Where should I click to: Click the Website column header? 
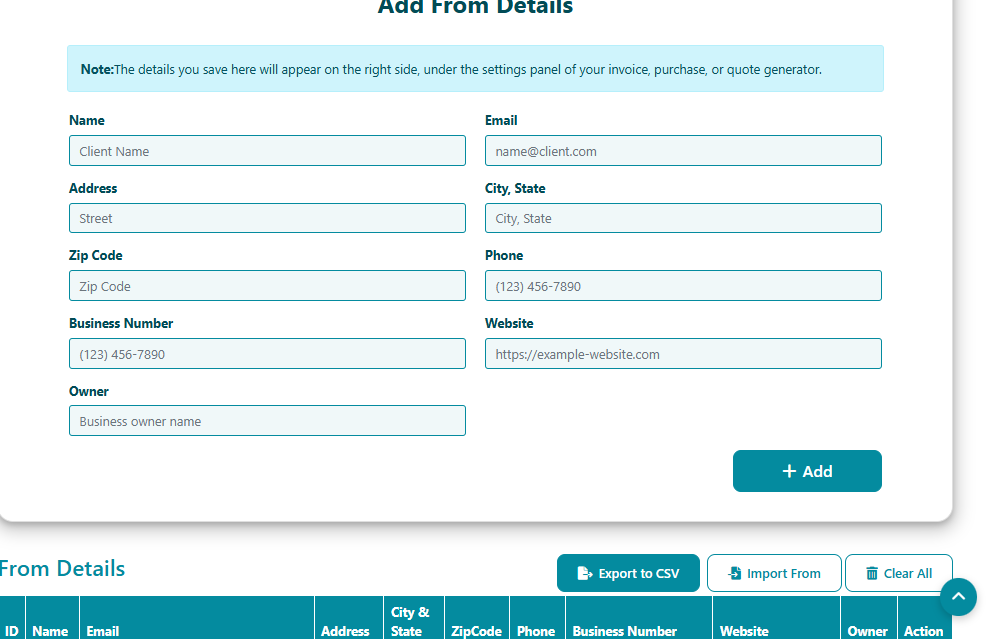click(745, 631)
